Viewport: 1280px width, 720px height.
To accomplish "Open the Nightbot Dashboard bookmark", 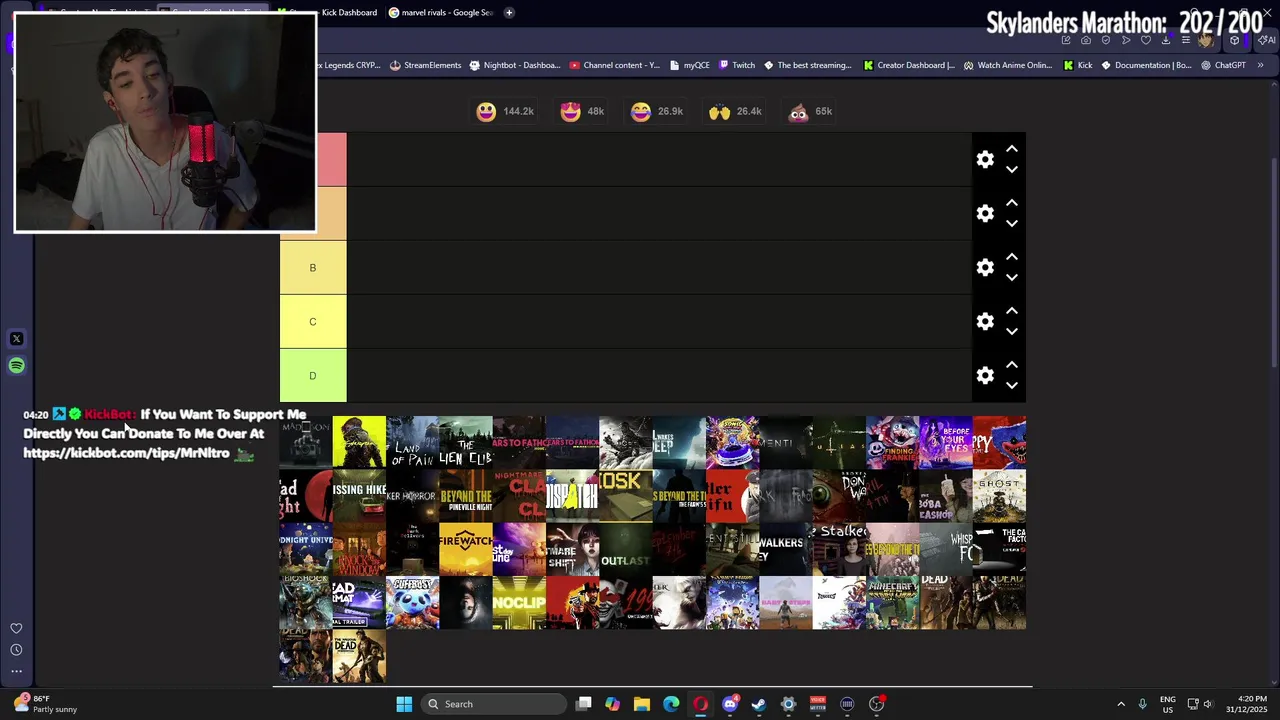I will coord(514,65).
